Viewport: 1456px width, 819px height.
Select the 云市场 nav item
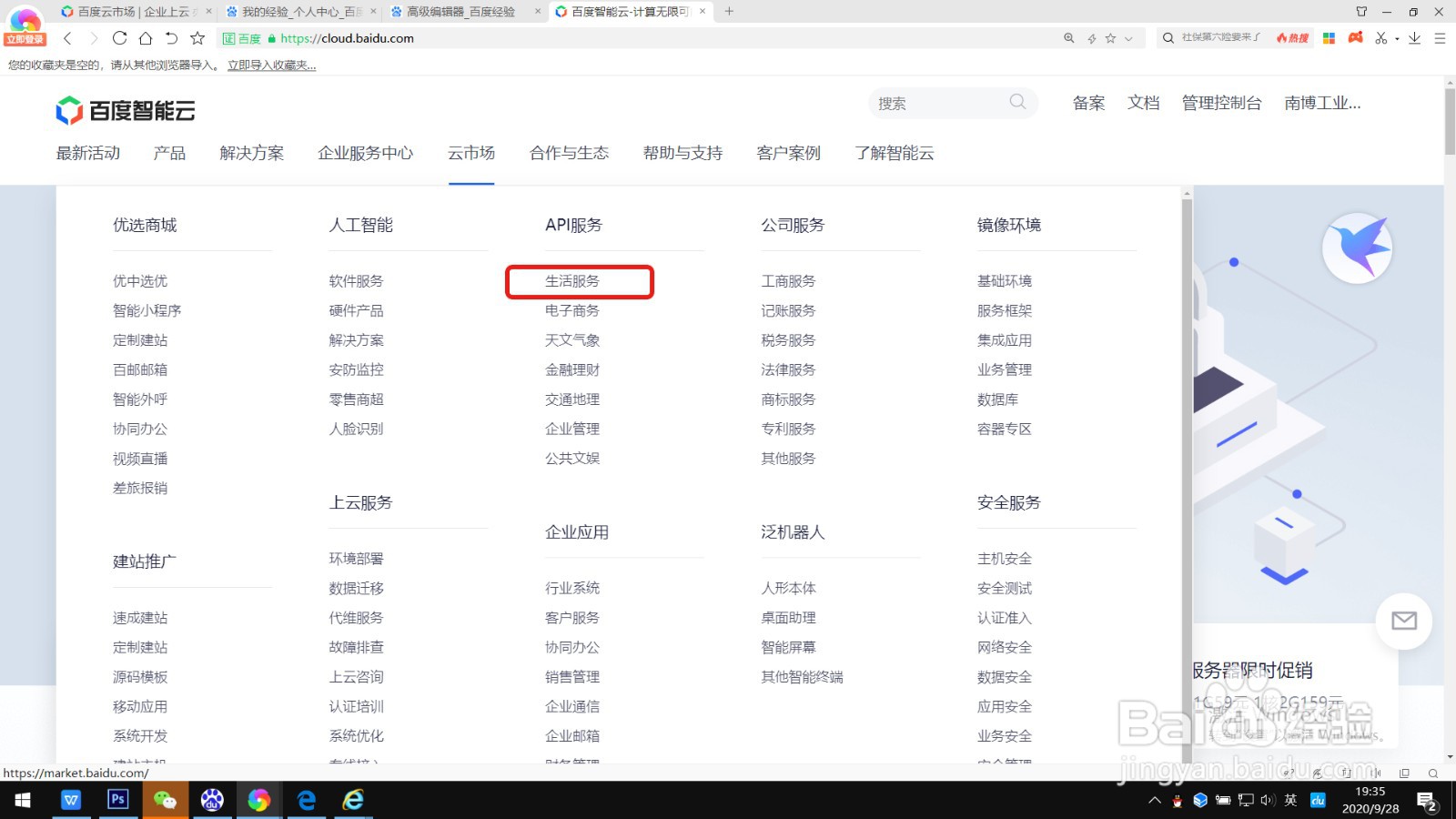[x=471, y=153]
